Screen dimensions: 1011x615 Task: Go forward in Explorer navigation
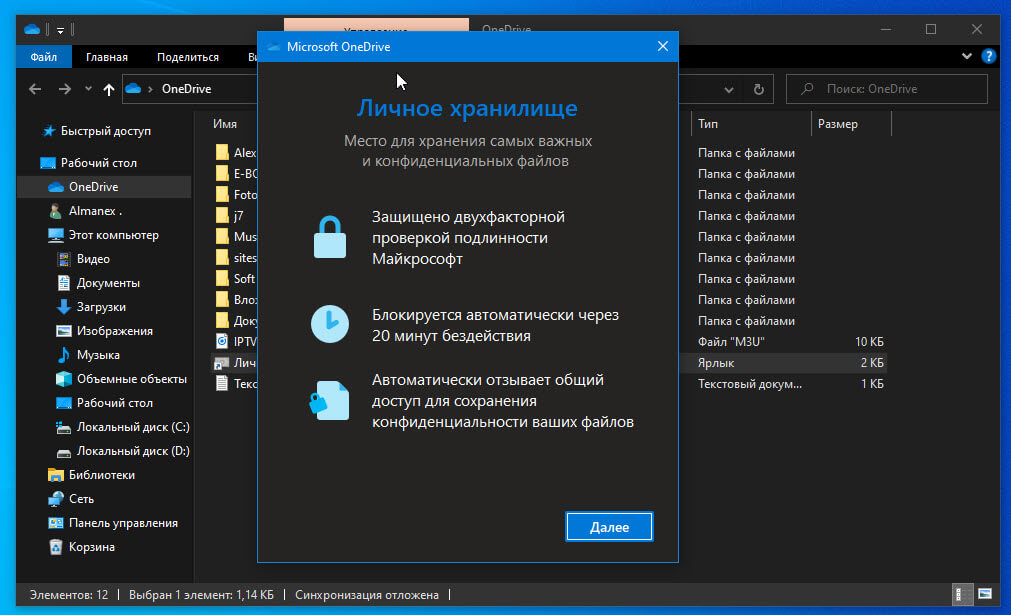coord(64,89)
